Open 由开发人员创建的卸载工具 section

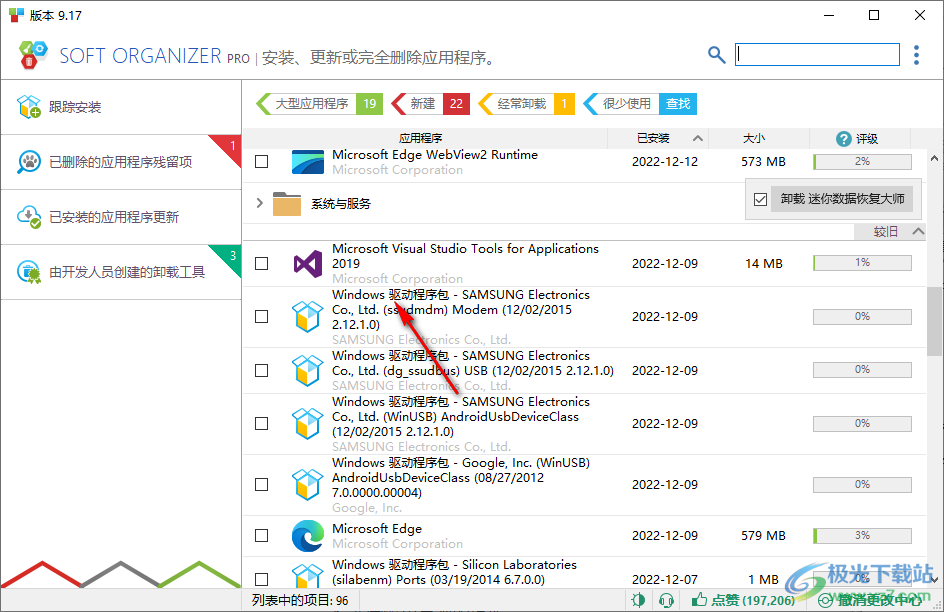(121, 273)
